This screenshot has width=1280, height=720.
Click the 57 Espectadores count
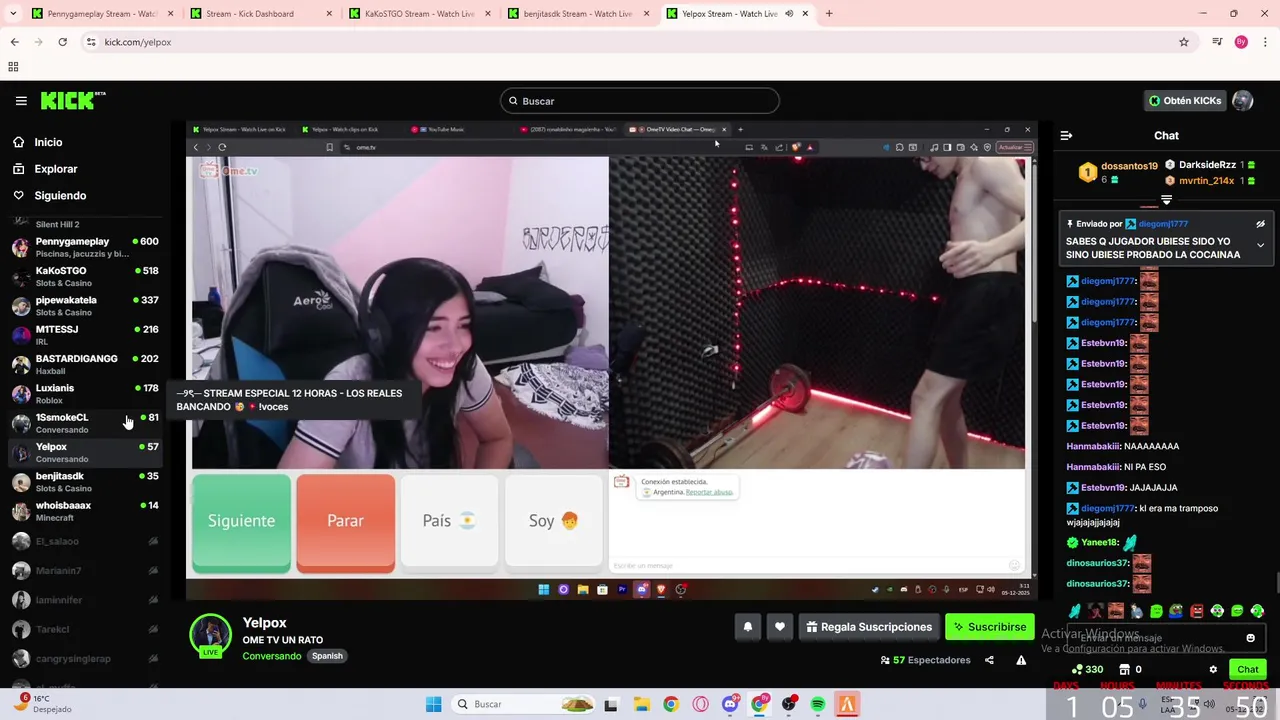[x=925, y=660]
